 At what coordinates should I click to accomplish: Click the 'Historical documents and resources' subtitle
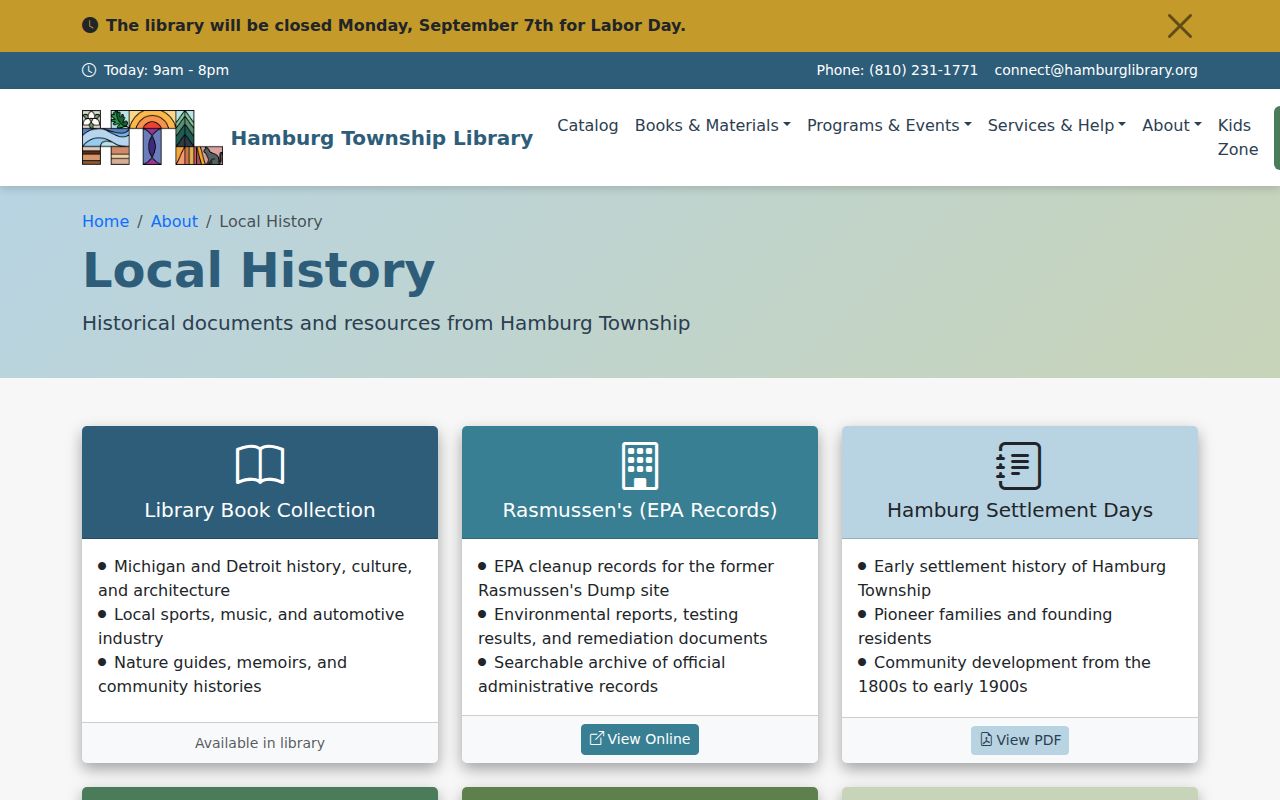386,323
